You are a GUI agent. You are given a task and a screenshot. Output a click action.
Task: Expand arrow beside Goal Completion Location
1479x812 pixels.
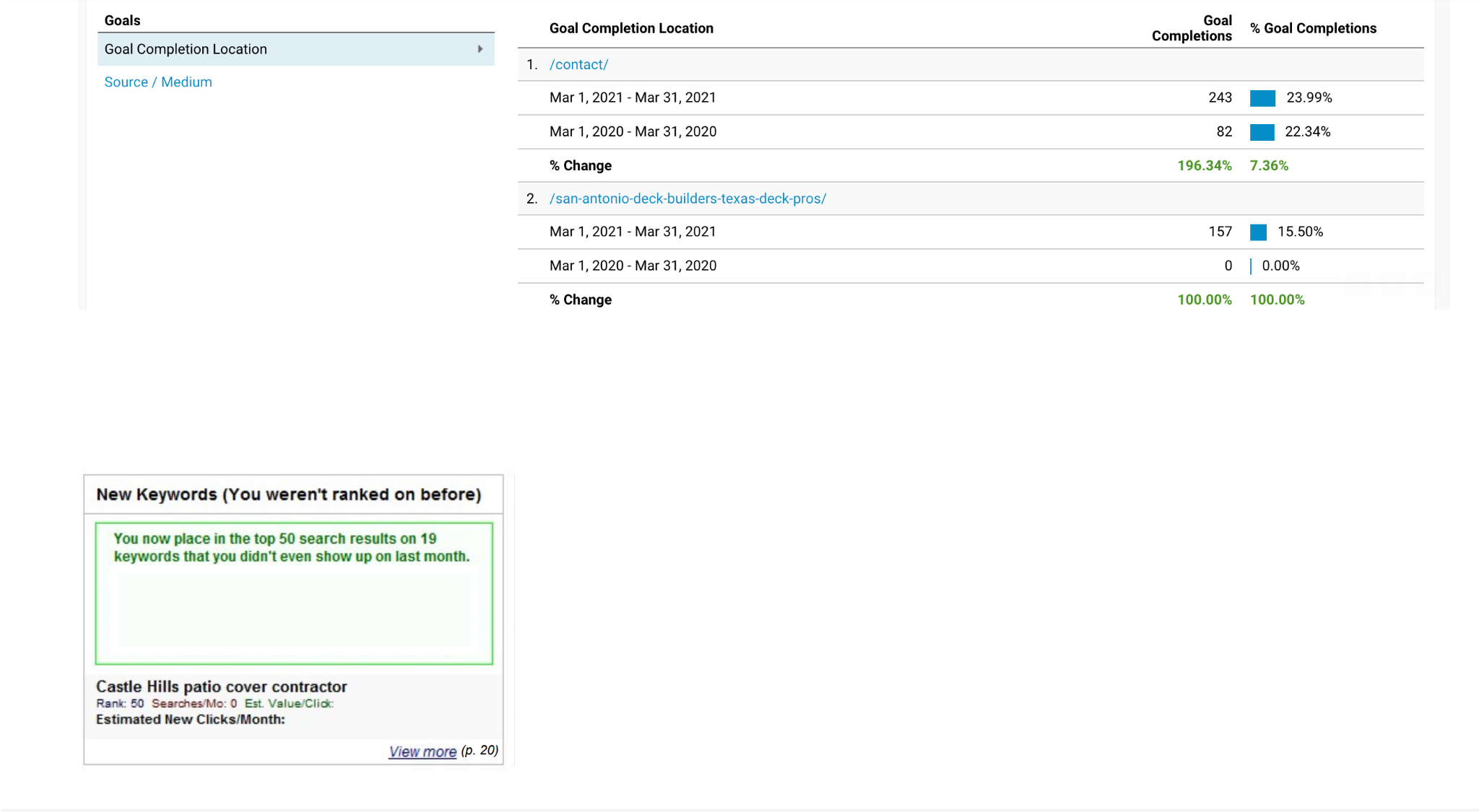click(x=480, y=49)
